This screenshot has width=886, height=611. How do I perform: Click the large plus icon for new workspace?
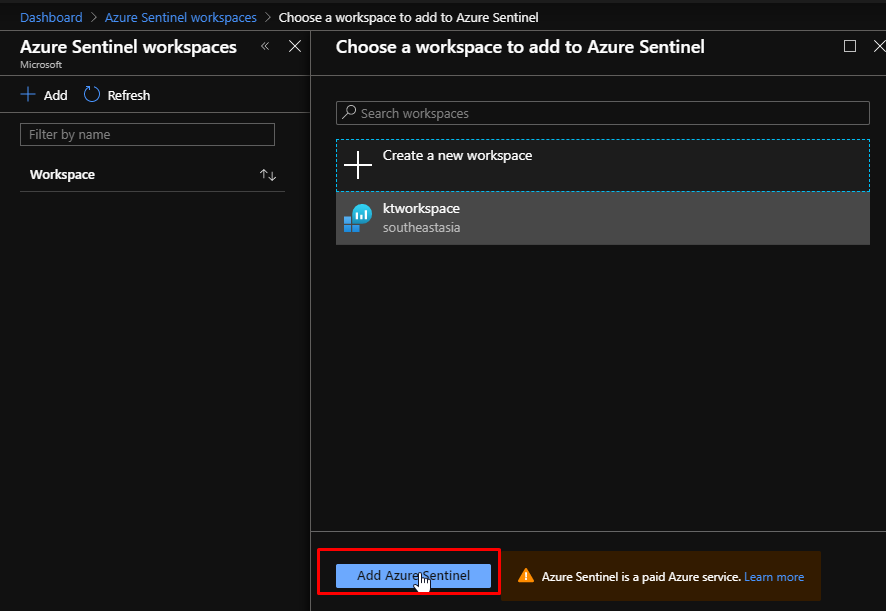358,165
